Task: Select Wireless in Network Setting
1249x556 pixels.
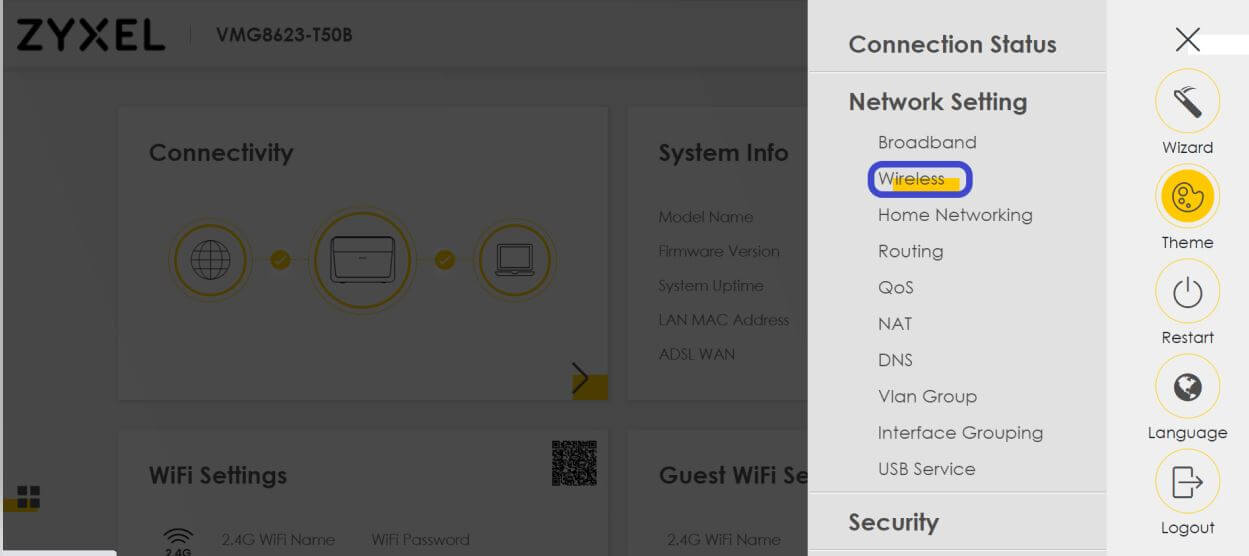Action: [x=911, y=179]
